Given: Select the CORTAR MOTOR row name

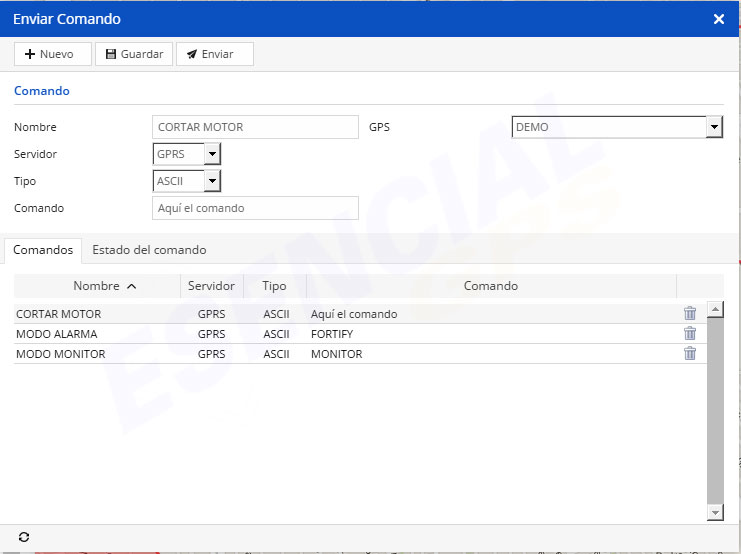Looking at the screenshot, I should [x=59, y=314].
